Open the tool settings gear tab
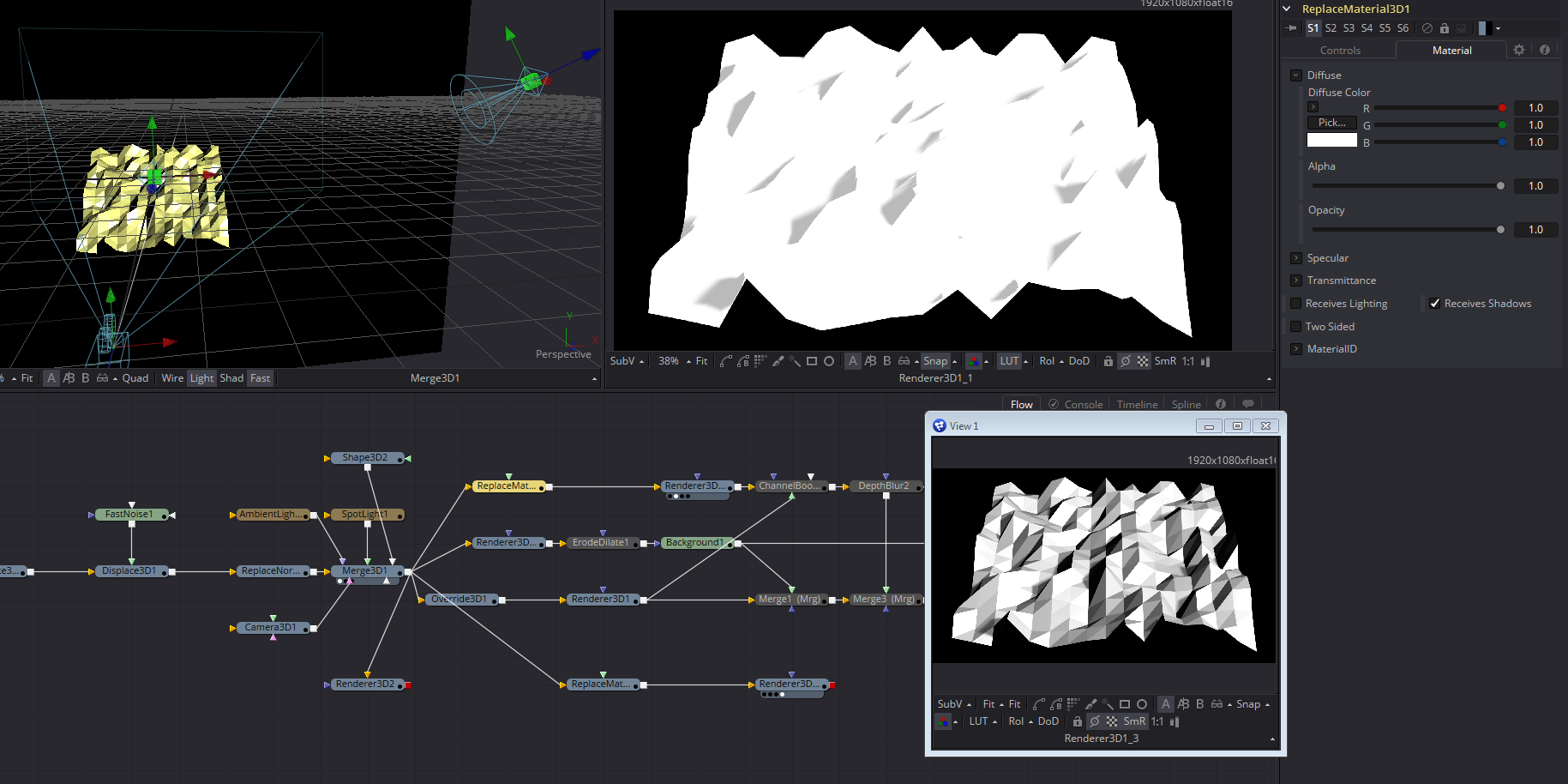 pos(1518,50)
